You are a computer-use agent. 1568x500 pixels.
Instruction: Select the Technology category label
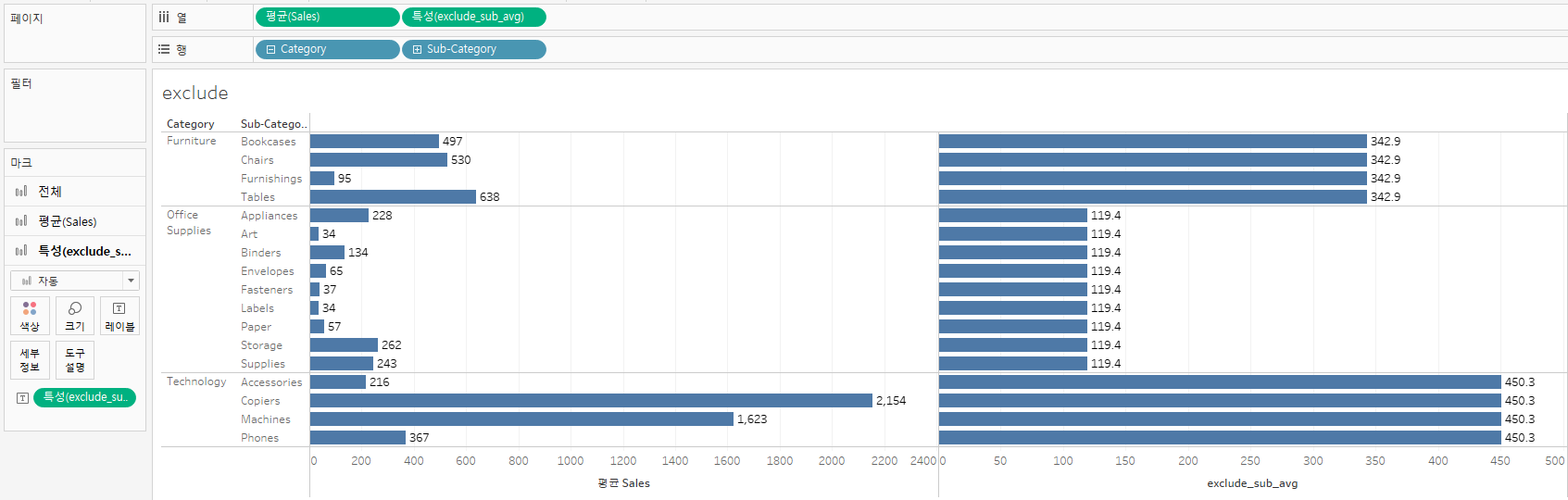pos(196,381)
